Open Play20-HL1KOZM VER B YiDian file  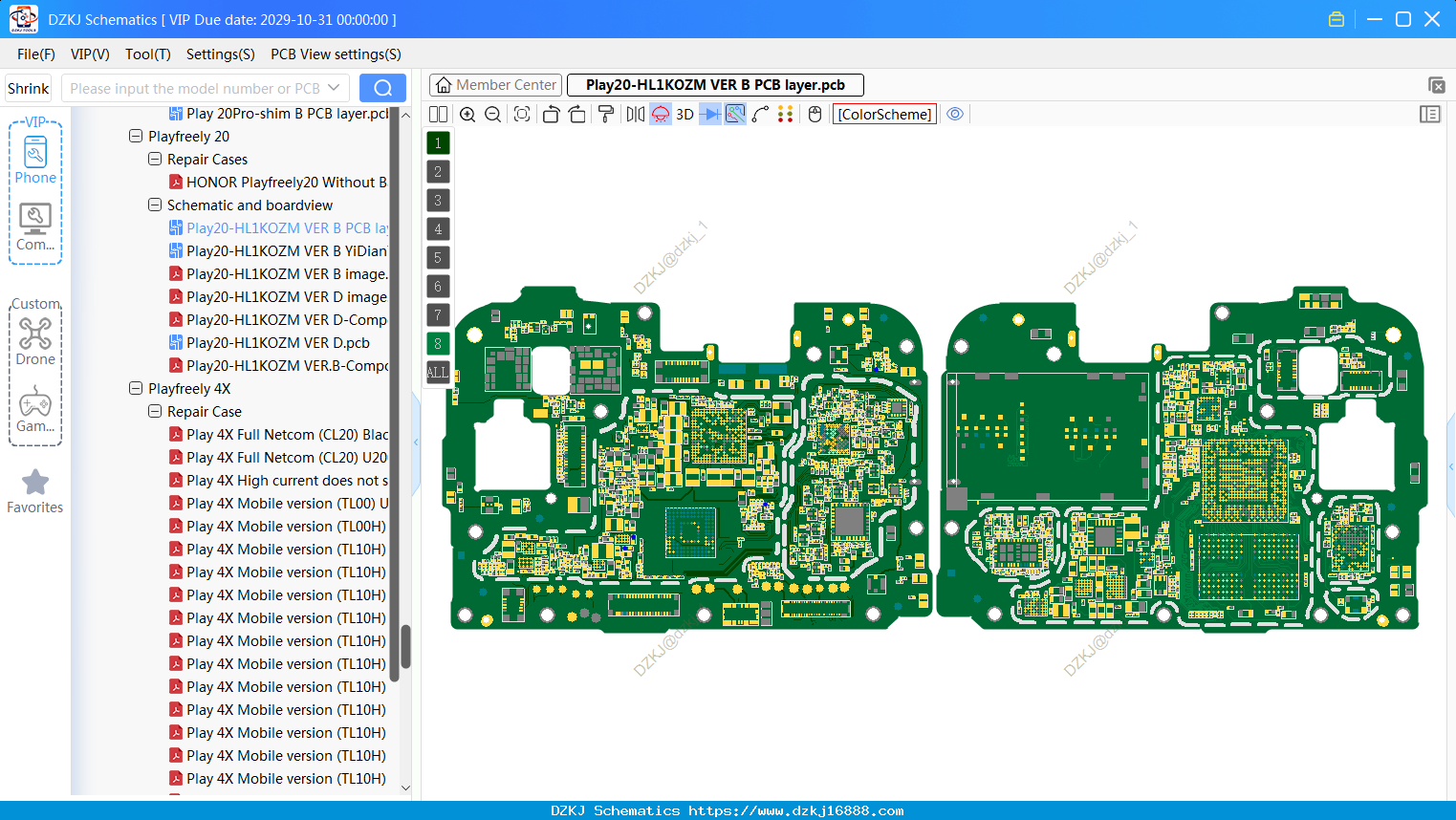point(278,251)
